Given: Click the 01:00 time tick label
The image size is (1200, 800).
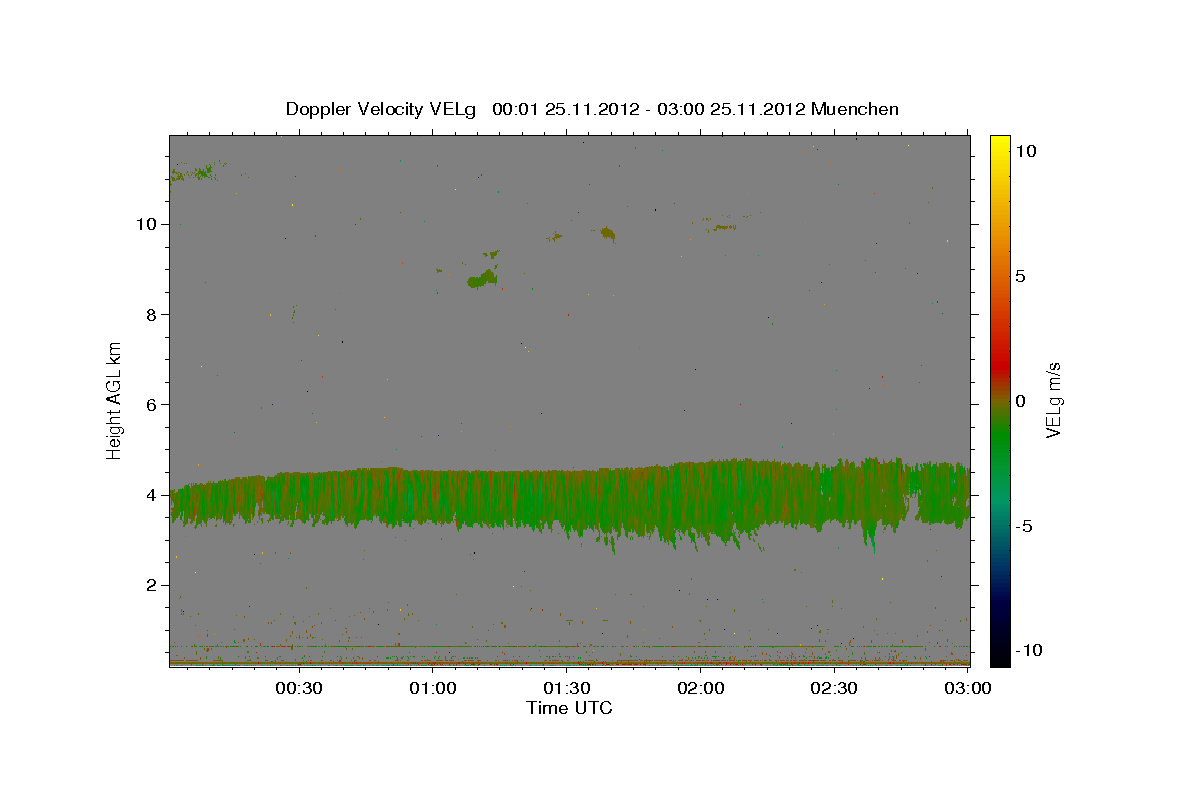Looking at the screenshot, I should (x=433, y=688).
